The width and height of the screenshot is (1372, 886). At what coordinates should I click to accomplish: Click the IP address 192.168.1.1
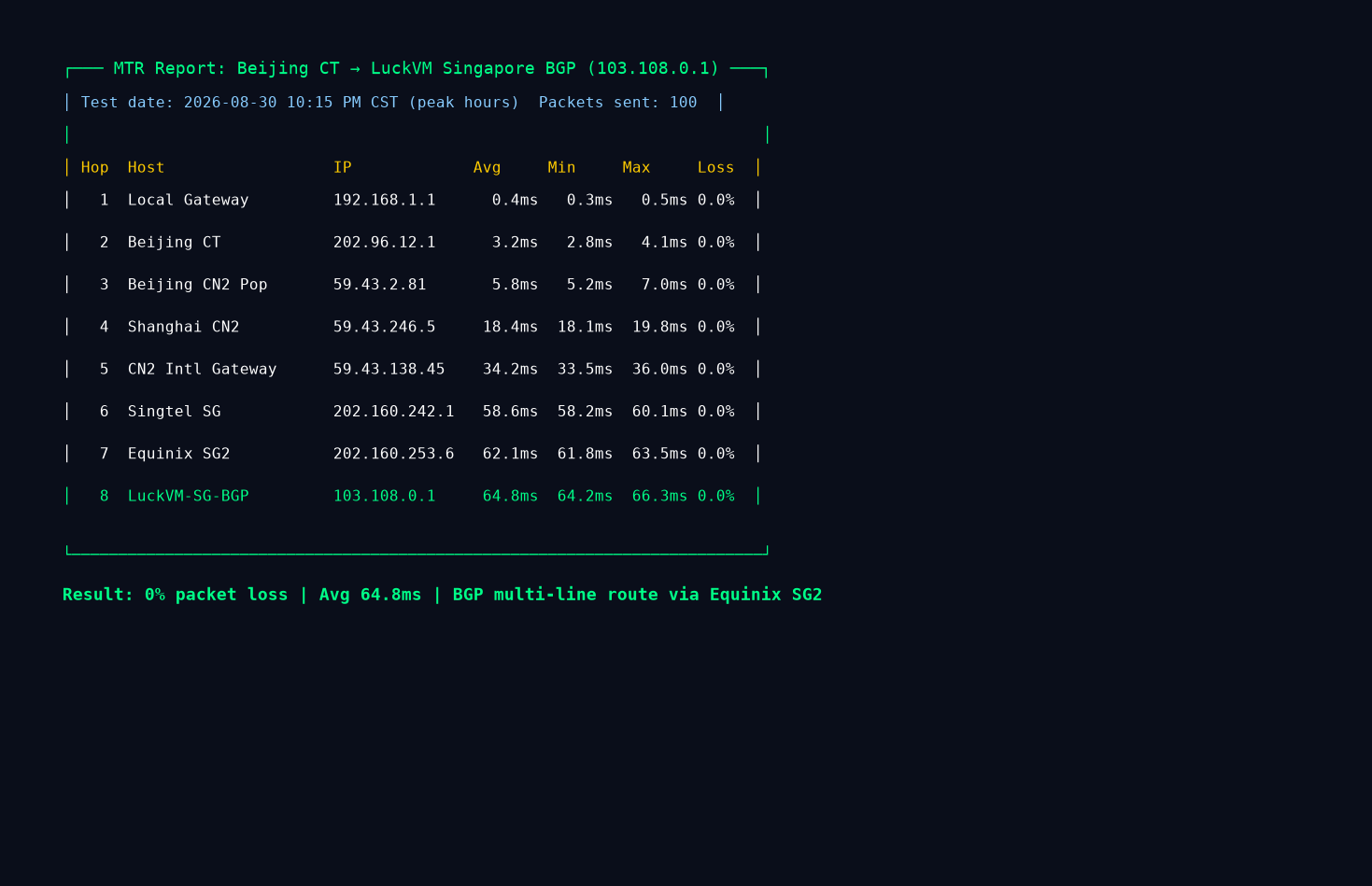(x=385, y=201)
